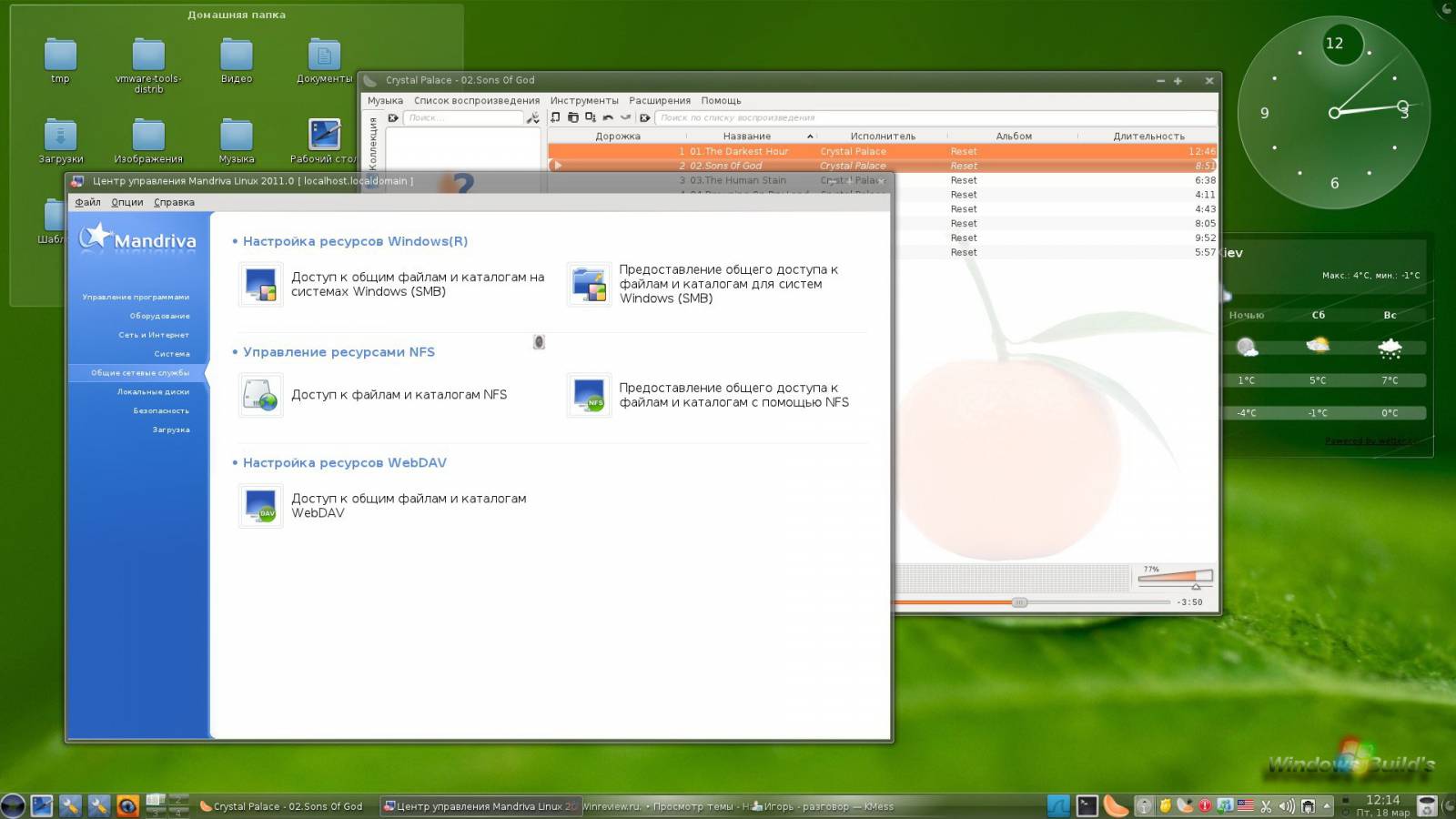Click the Mandriva star logo in the sidebar

pyautogui.click(x=94, y=237)
